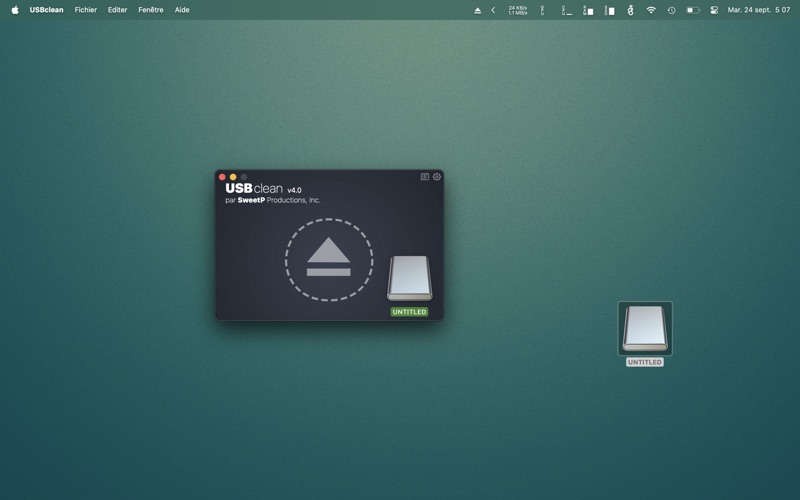Minimize the USBclean window
800x500 pixels.
point(233,177)
